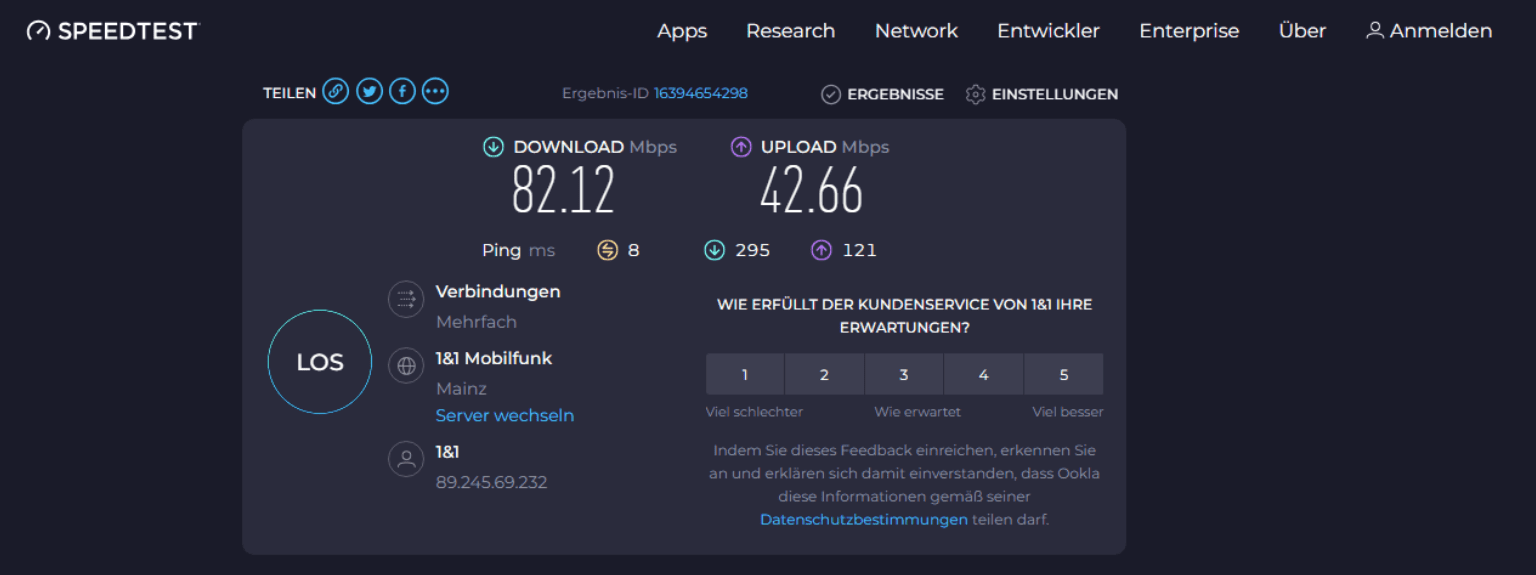The image size is (1536, 575).
Task: Share result on Facebook
Action: 402,92
